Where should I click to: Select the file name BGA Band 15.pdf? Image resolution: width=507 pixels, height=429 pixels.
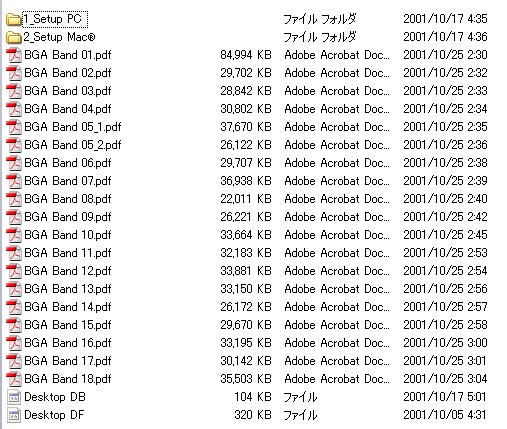[x=68, y=325]
